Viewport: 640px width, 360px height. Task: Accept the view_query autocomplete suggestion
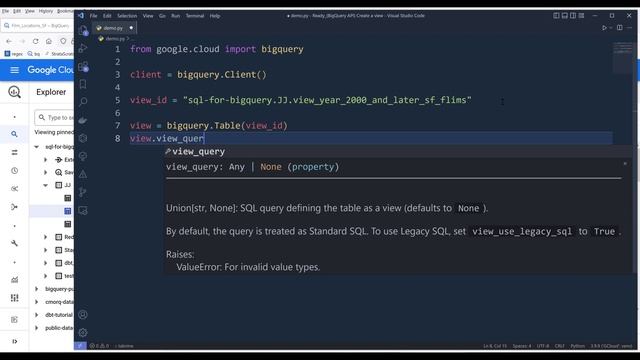click(x=198, y=151)
